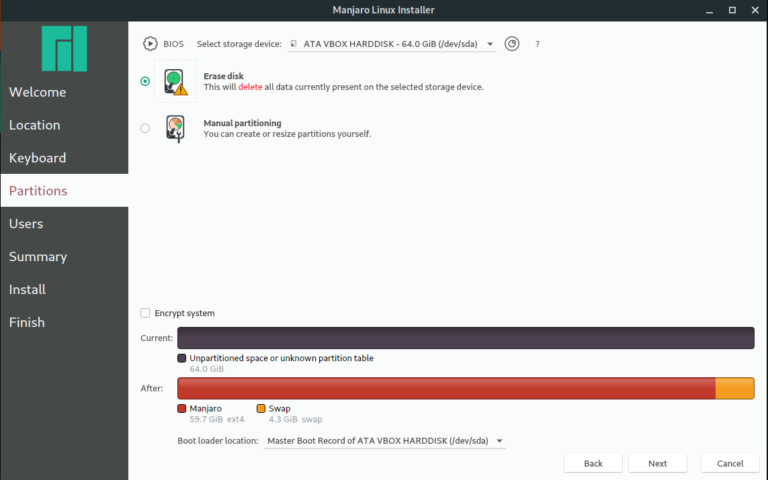
Task: Click the '59.7 GiB ext4' size text
Action: (216, 419)
